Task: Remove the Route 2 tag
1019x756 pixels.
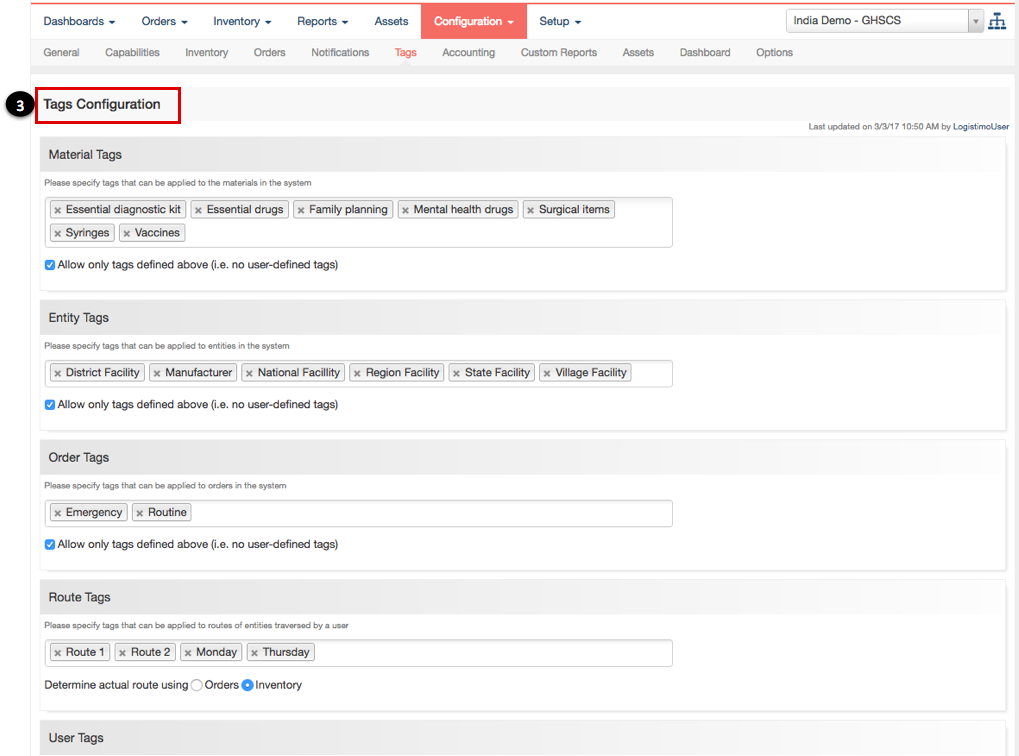Action: [x=122, y=653]
